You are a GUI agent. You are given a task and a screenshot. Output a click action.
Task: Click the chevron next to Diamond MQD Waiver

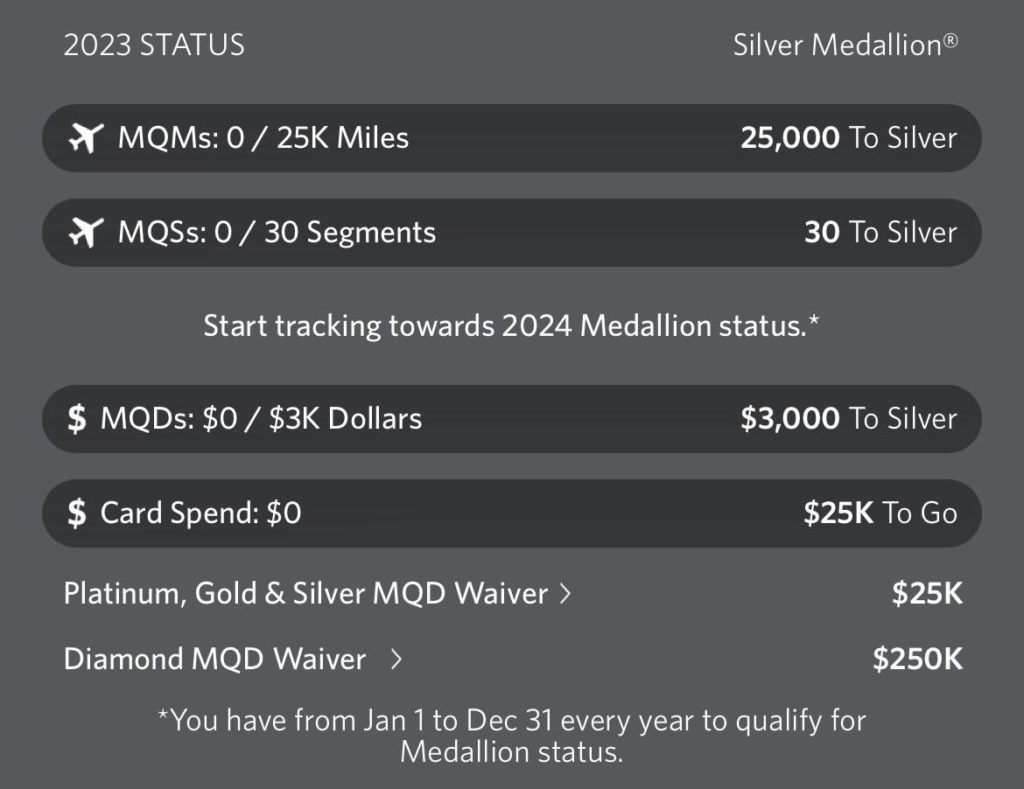pyautogui.click(x=397, y=659)
